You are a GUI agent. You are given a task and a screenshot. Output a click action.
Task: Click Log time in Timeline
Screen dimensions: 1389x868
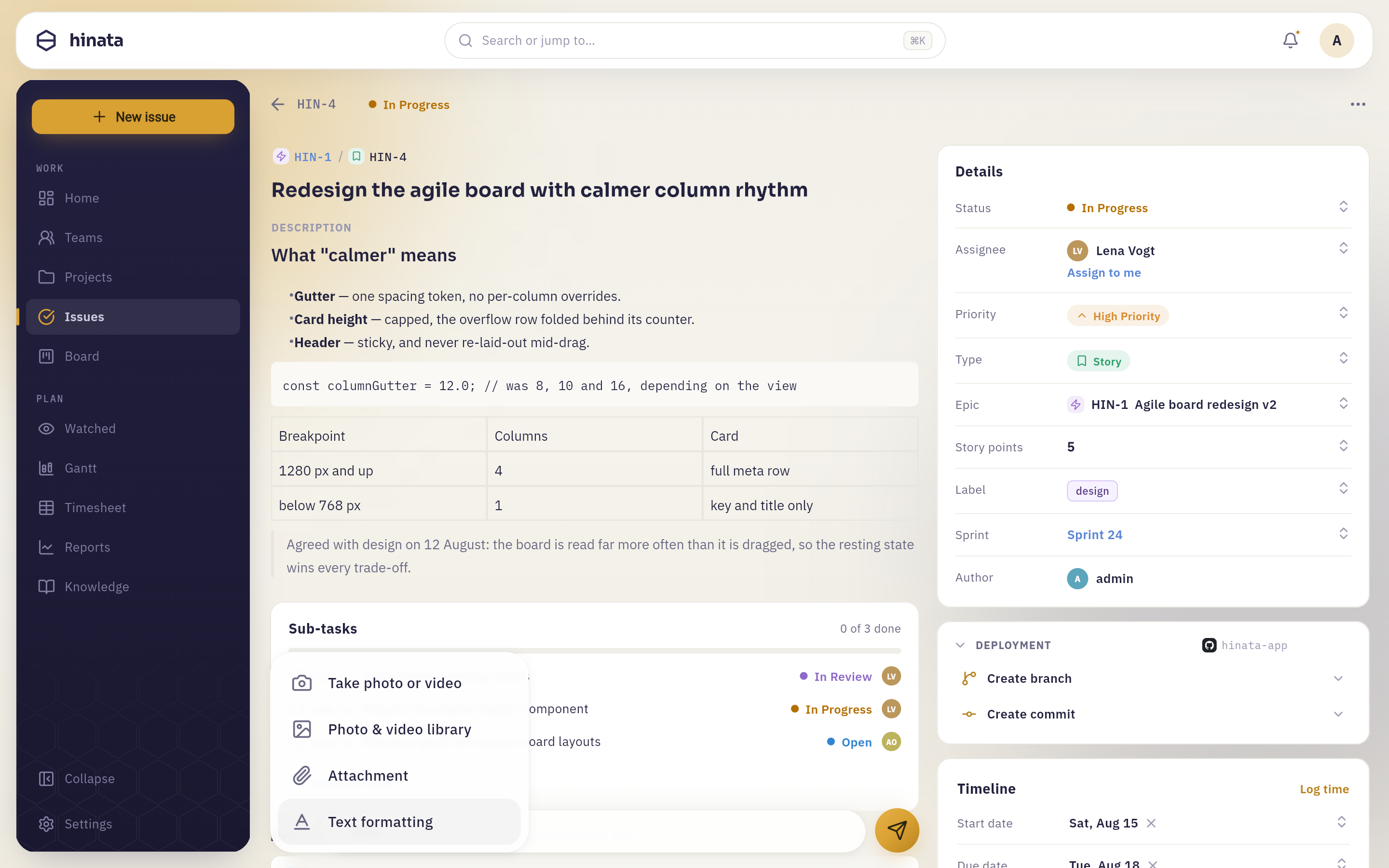[1324, 789]
